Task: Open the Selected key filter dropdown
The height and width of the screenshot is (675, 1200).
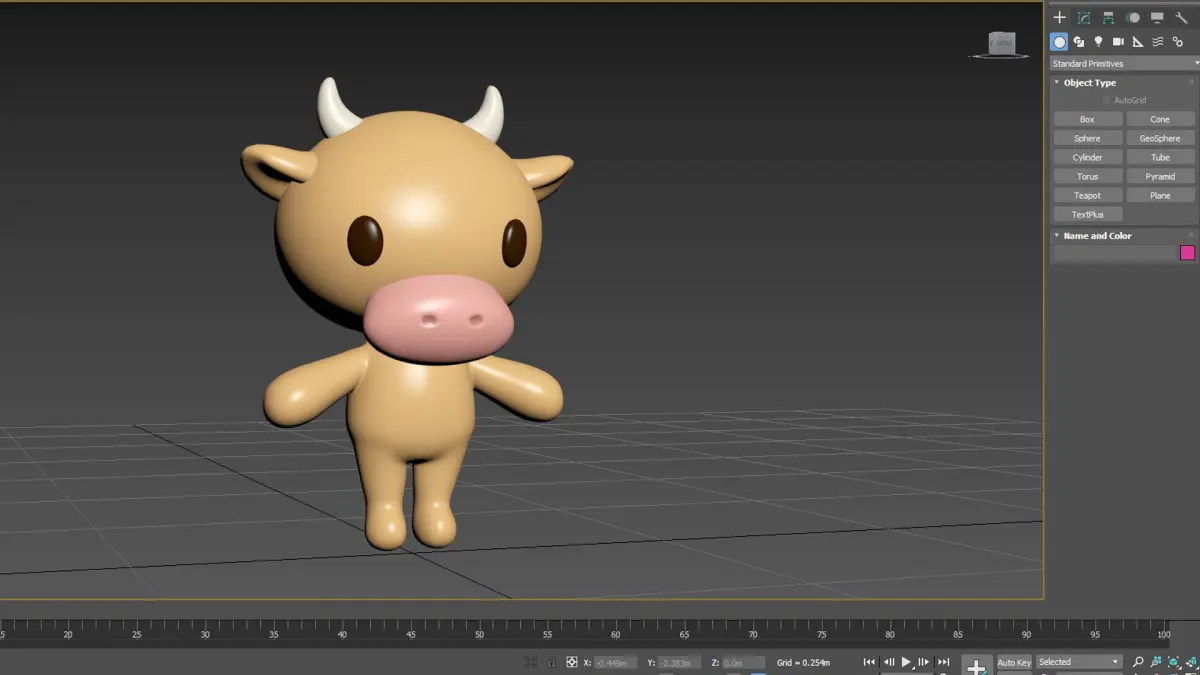Action: [1079, 662]
